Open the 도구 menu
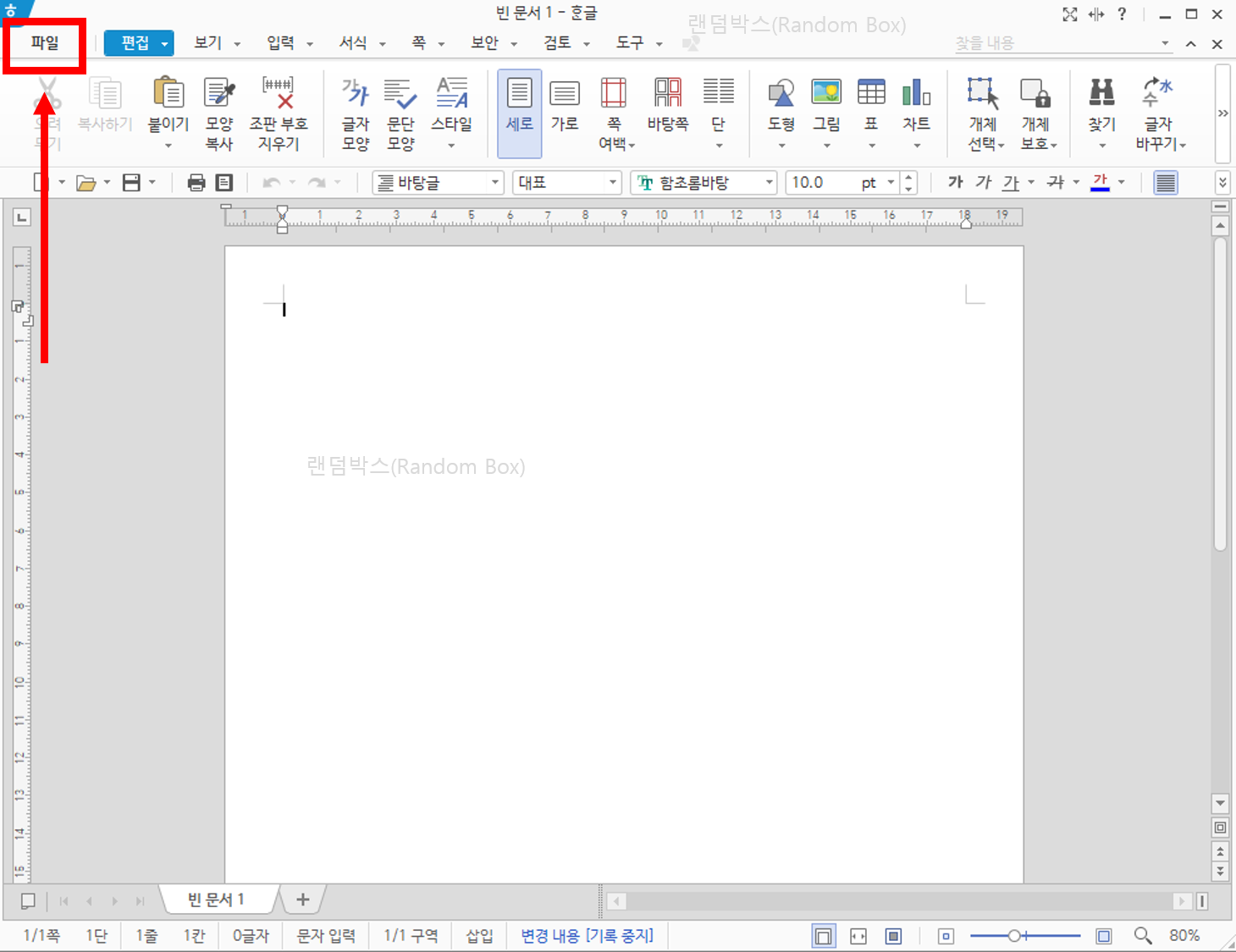Image resolution: width=1236 pixels, height=952 pixels. tap(639, 43)
